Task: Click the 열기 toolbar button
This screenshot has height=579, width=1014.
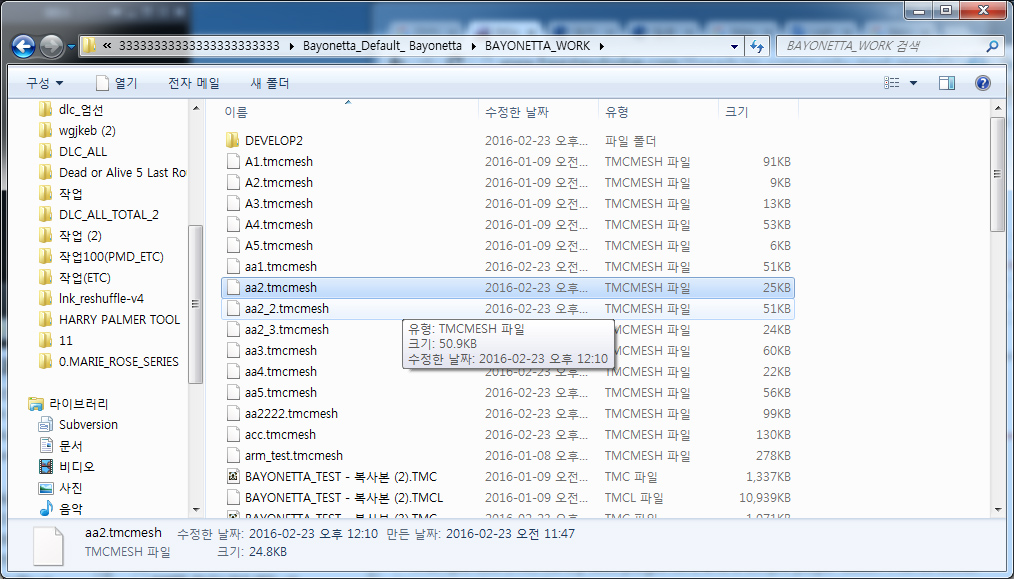Action: [x=116, y=83]
